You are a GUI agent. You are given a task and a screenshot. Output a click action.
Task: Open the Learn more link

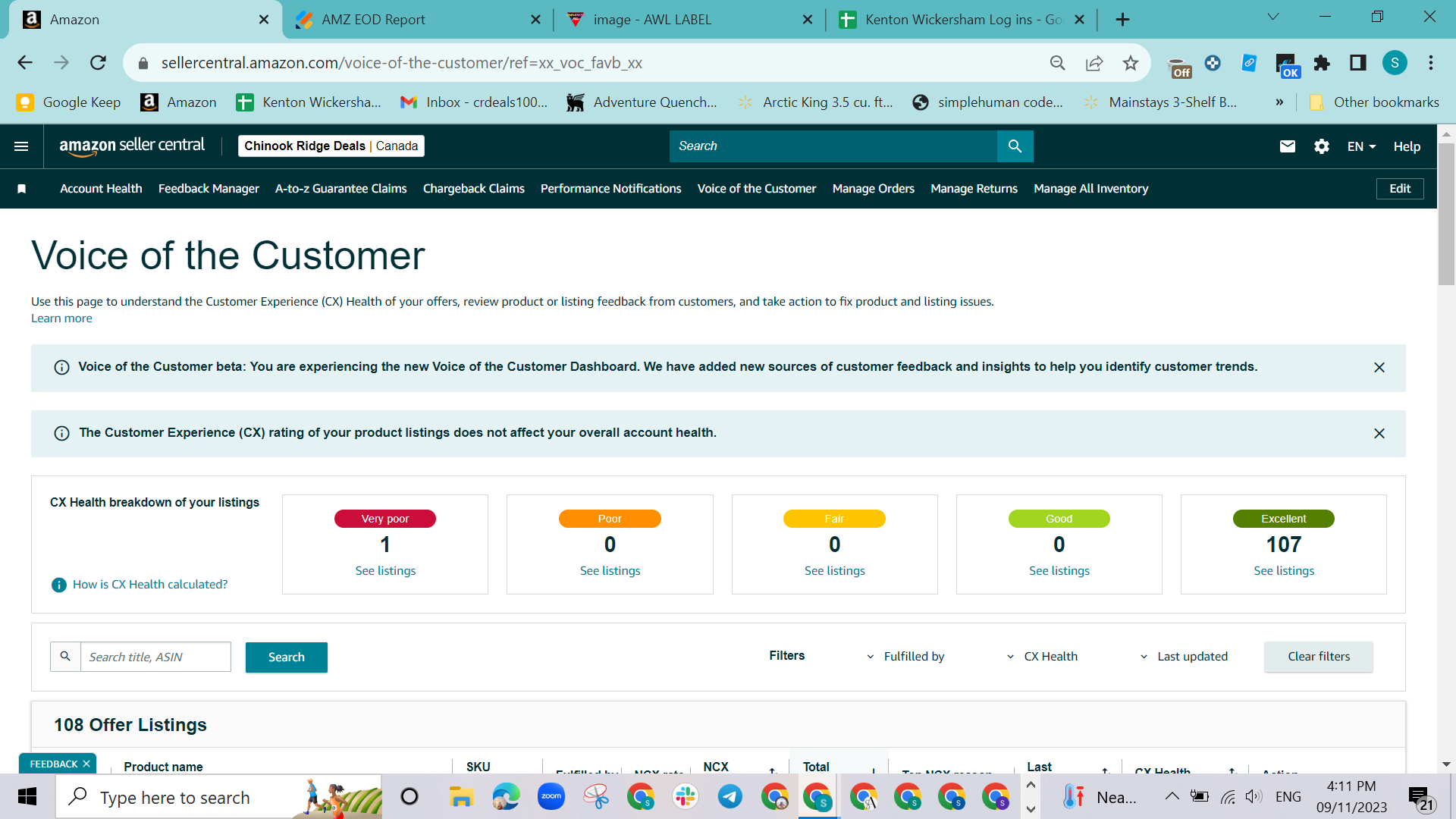[61, 318]
